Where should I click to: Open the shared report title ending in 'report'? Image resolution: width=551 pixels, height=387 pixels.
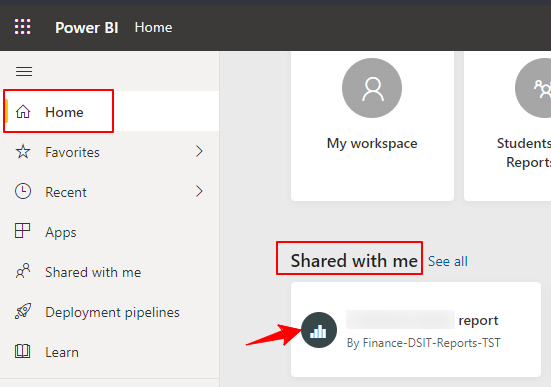pos(422,320)
